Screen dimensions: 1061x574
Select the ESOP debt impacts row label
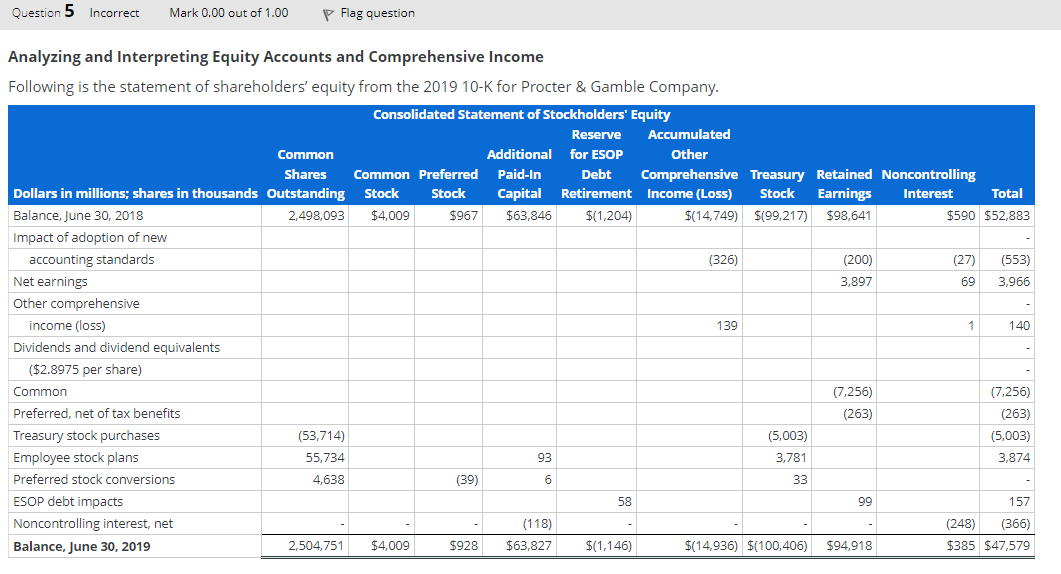coord(68,502)
